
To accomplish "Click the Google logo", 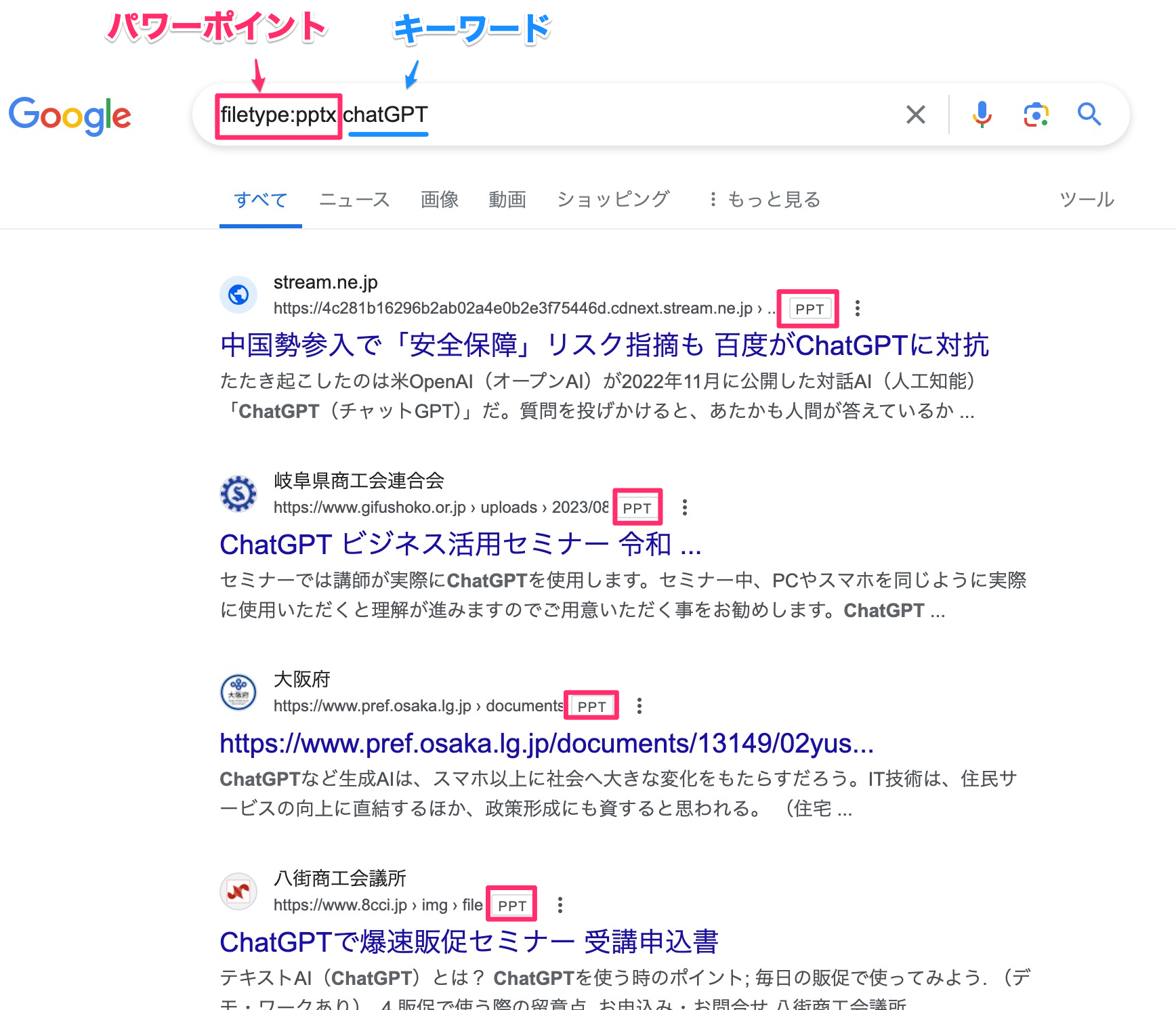I will pyautogui.click(x=70, y=115).
